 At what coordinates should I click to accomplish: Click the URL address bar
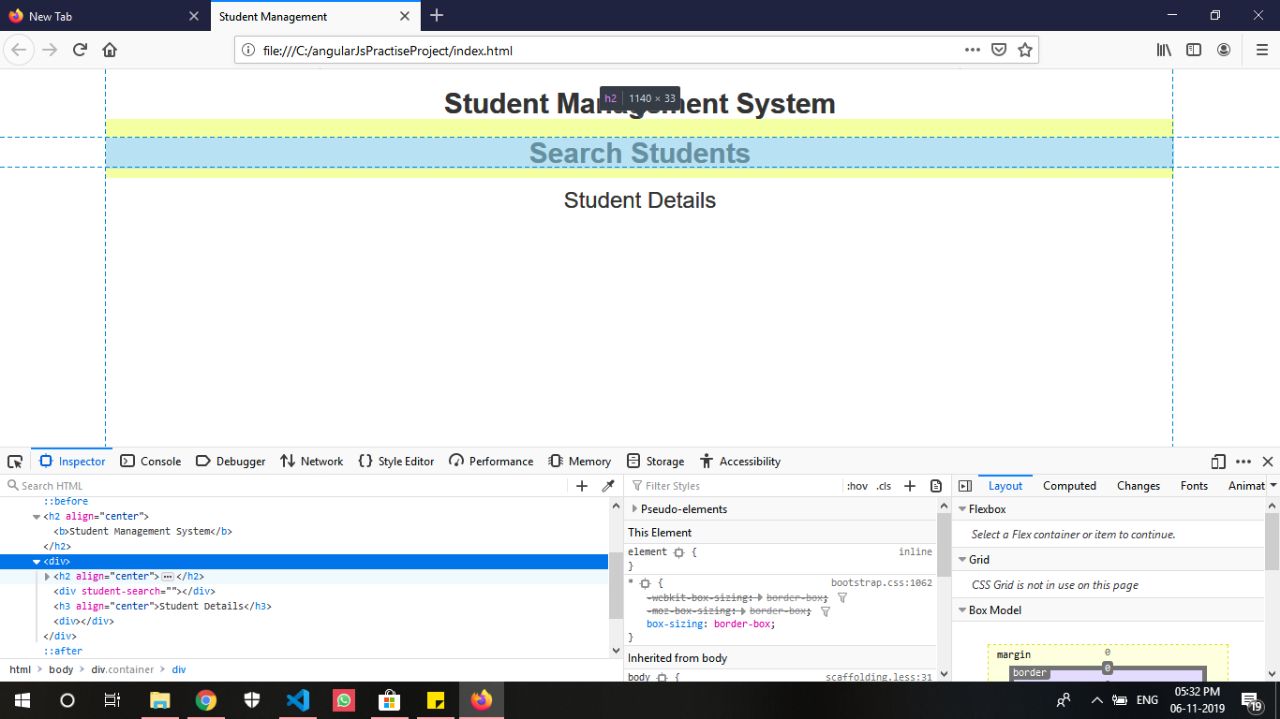coord(600,50)
